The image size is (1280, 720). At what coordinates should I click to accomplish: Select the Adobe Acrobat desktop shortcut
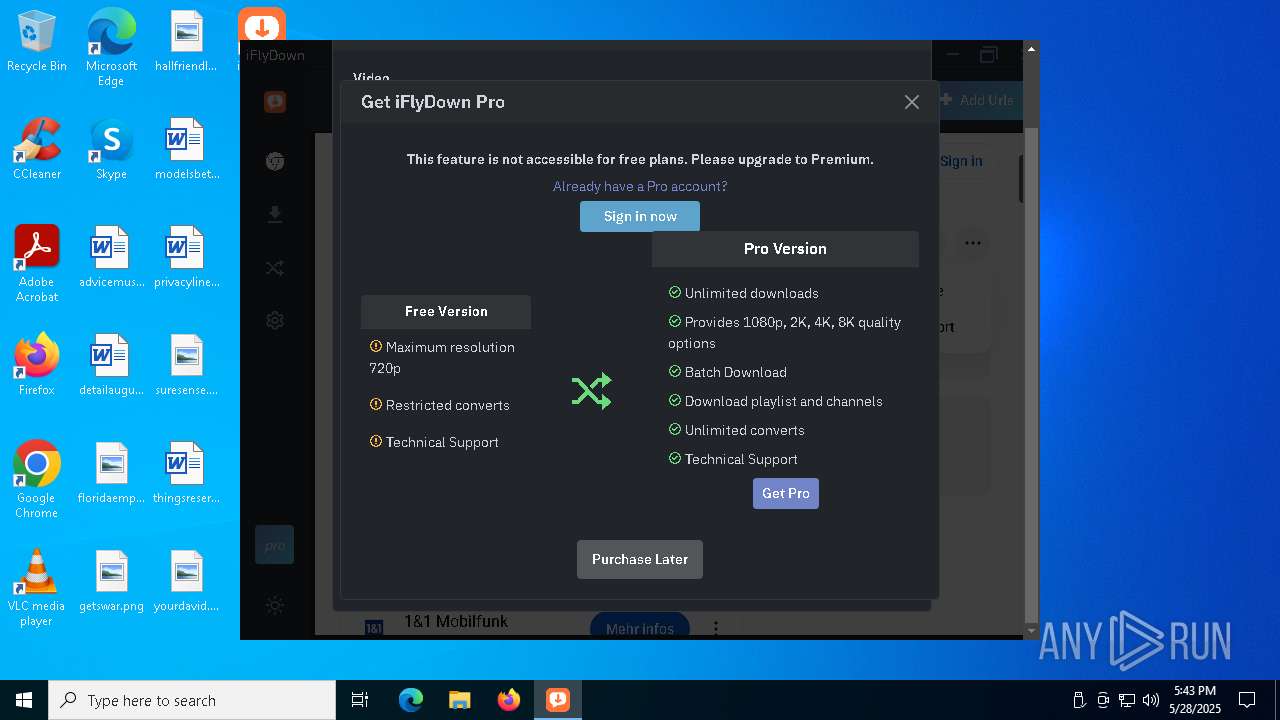[37, 264]
